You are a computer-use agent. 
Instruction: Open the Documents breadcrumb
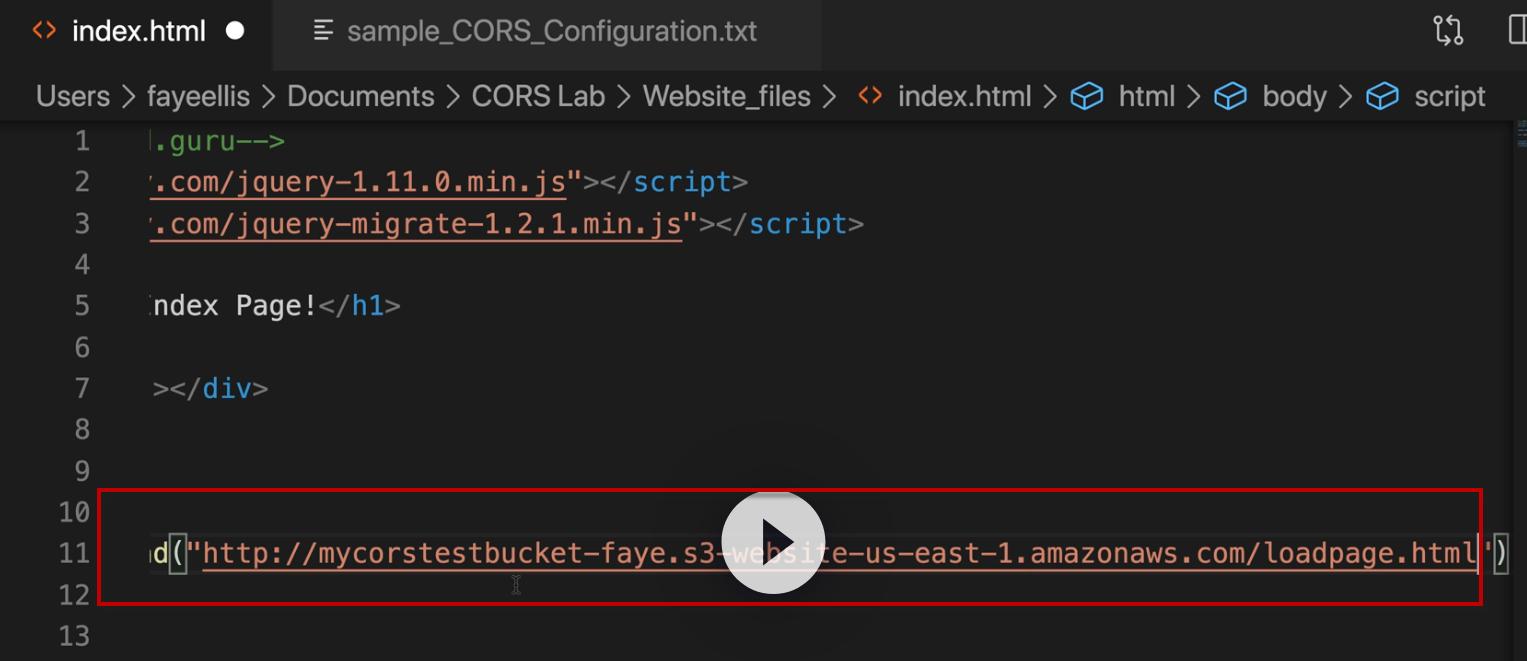[x=361, y=97]
